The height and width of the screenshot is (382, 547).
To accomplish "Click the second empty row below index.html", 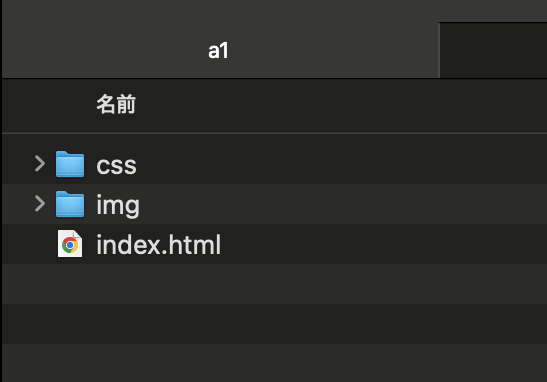I will (275, 323).
